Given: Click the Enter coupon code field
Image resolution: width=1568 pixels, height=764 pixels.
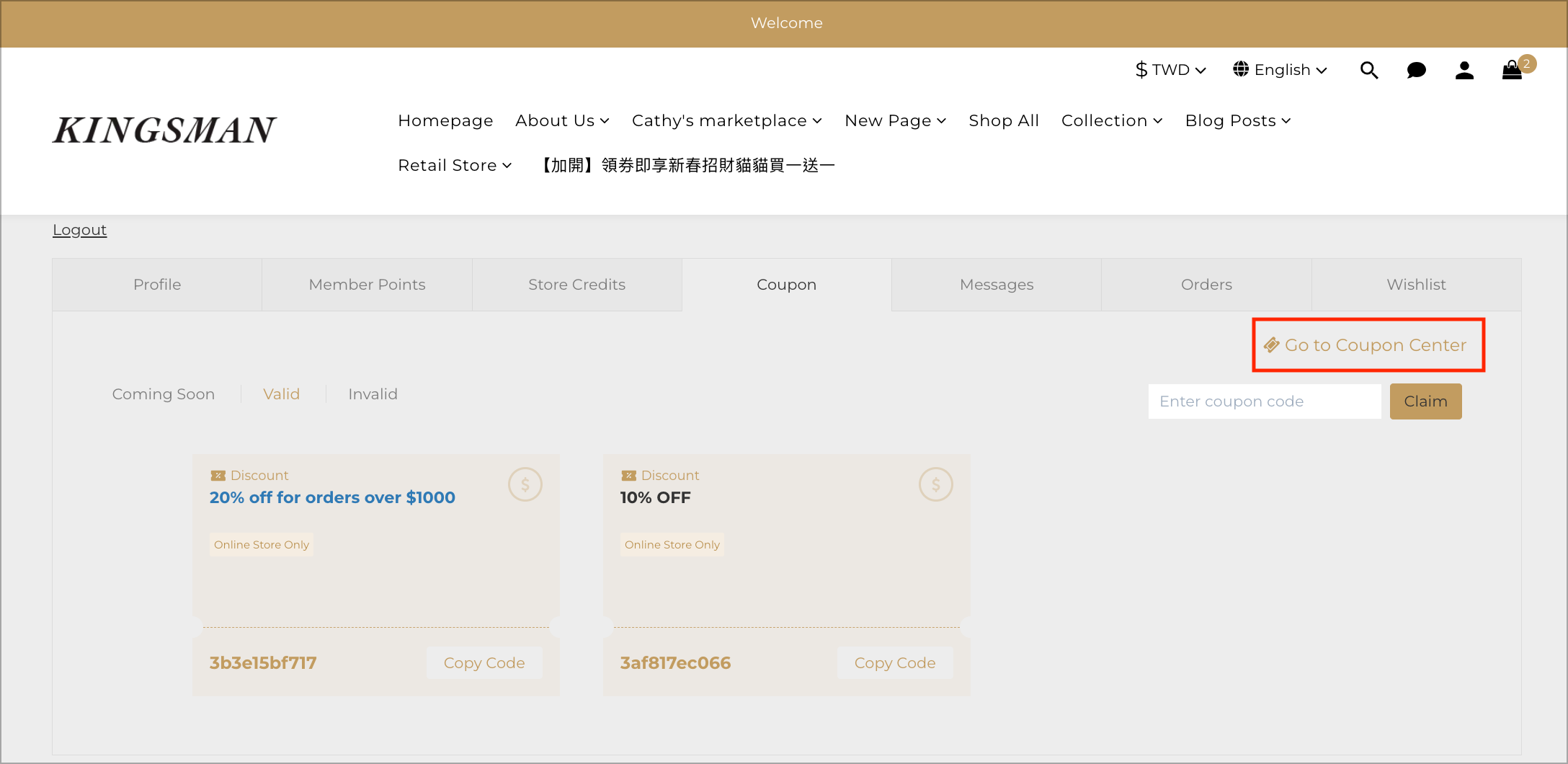Looking at the screenshot, I should tap(1265, 401).
